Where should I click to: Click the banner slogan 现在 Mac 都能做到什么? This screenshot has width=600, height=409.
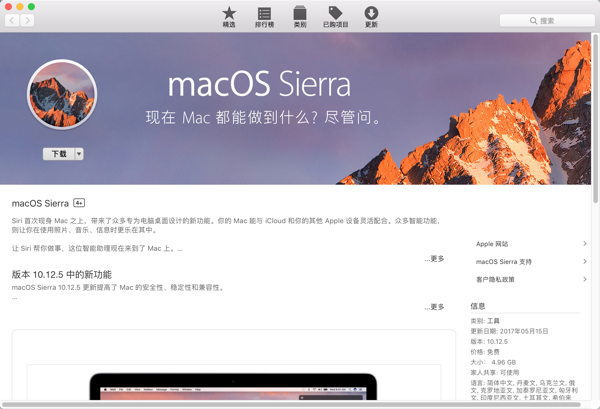(x=262, y=117)
